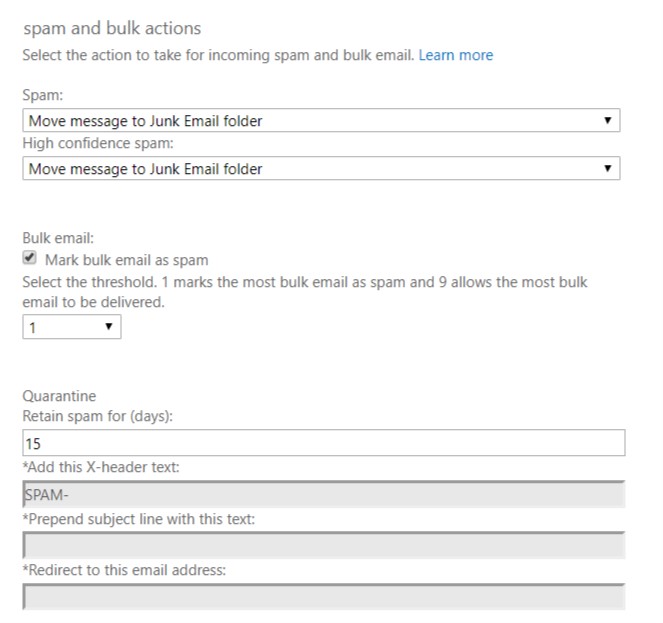This screenshot has width=663, height=623.
Task: Click the bulk threshold dropdown arrow
Action: [109, 327]
